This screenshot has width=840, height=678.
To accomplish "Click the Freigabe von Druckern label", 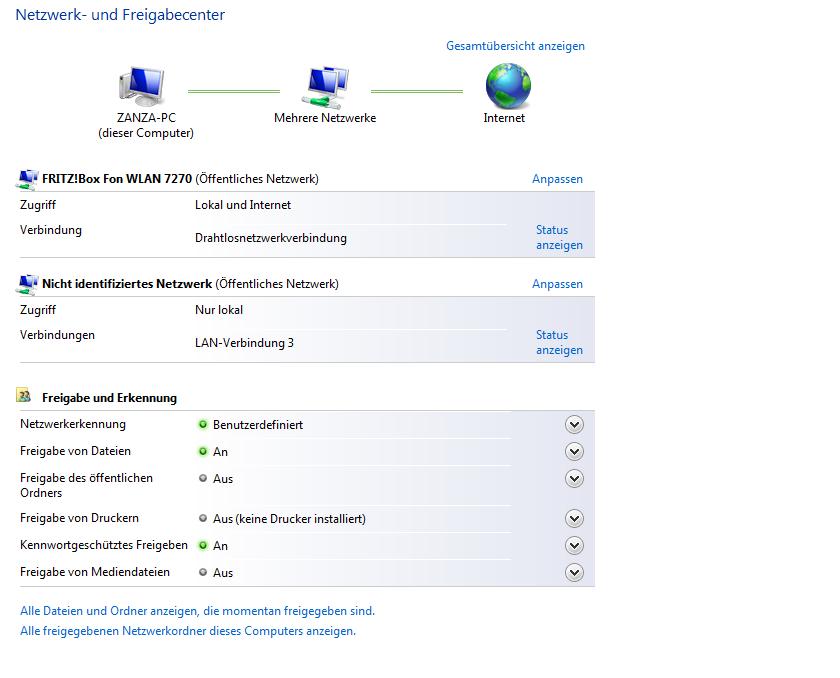I will [79, 518].
